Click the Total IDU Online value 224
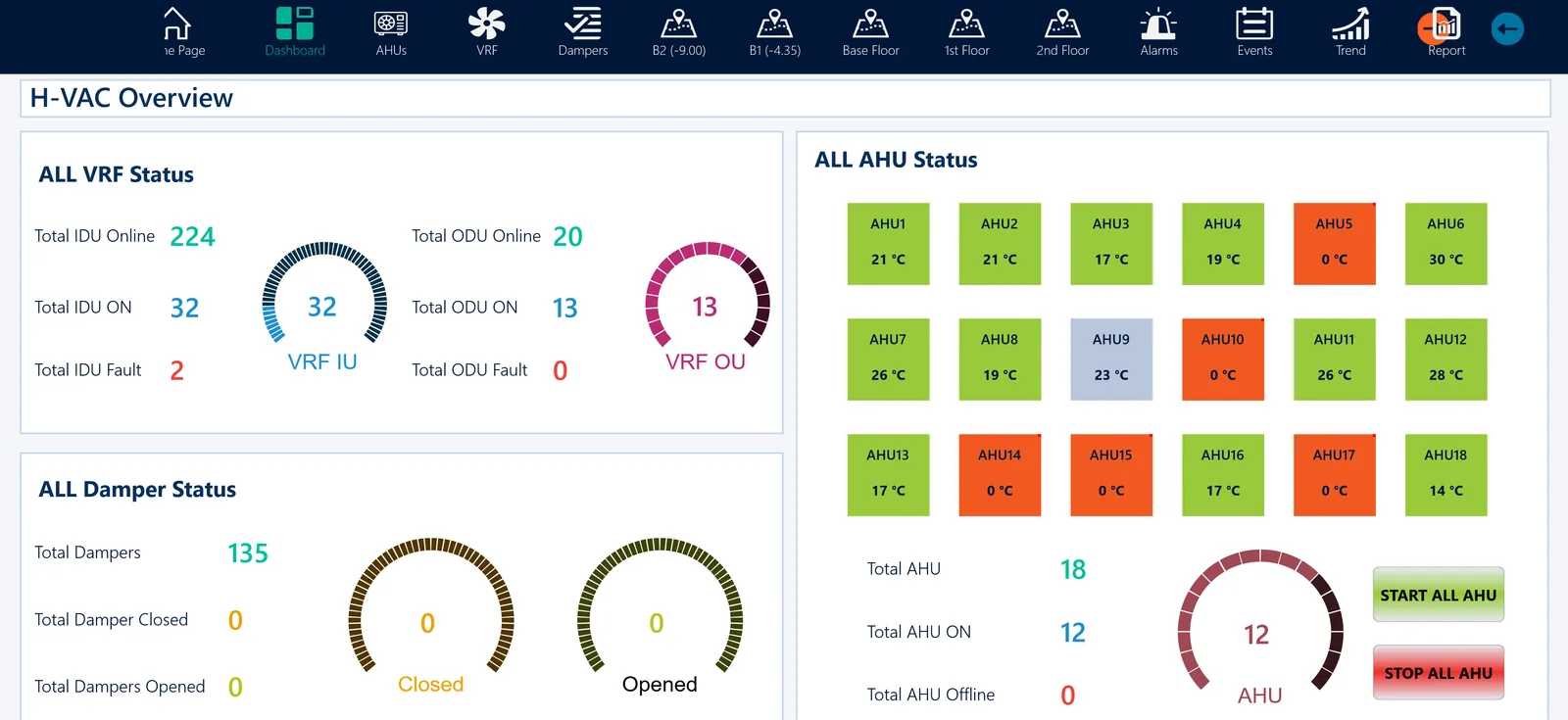1568x720 pixels. tap(192, 237)
